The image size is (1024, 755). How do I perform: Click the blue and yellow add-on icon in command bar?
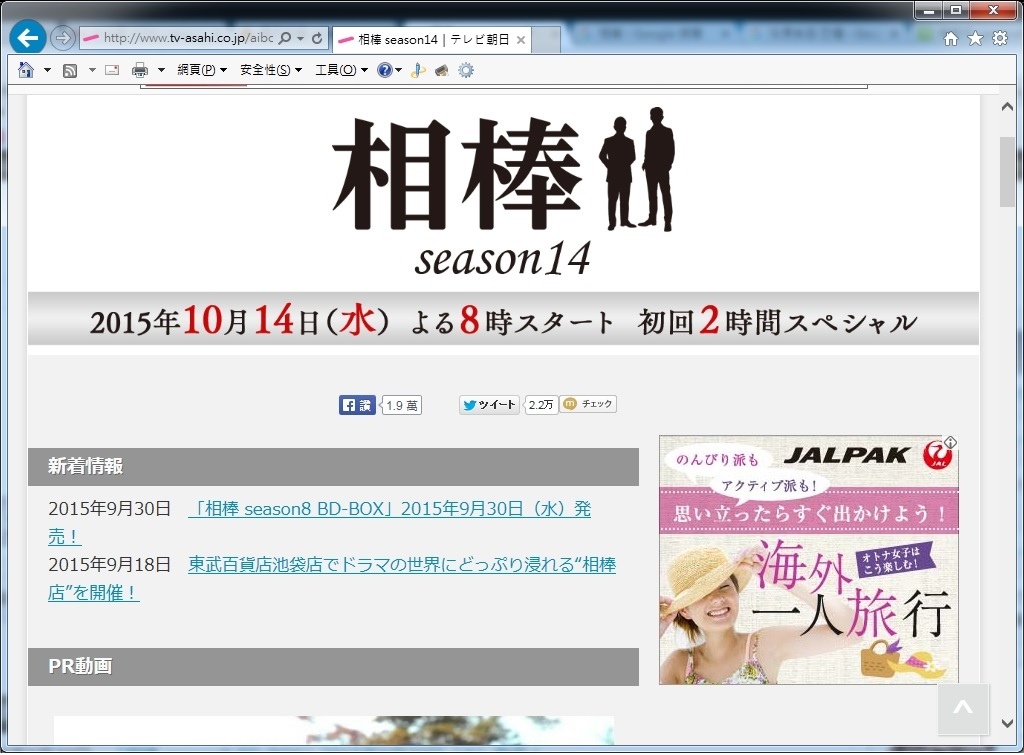418,71
